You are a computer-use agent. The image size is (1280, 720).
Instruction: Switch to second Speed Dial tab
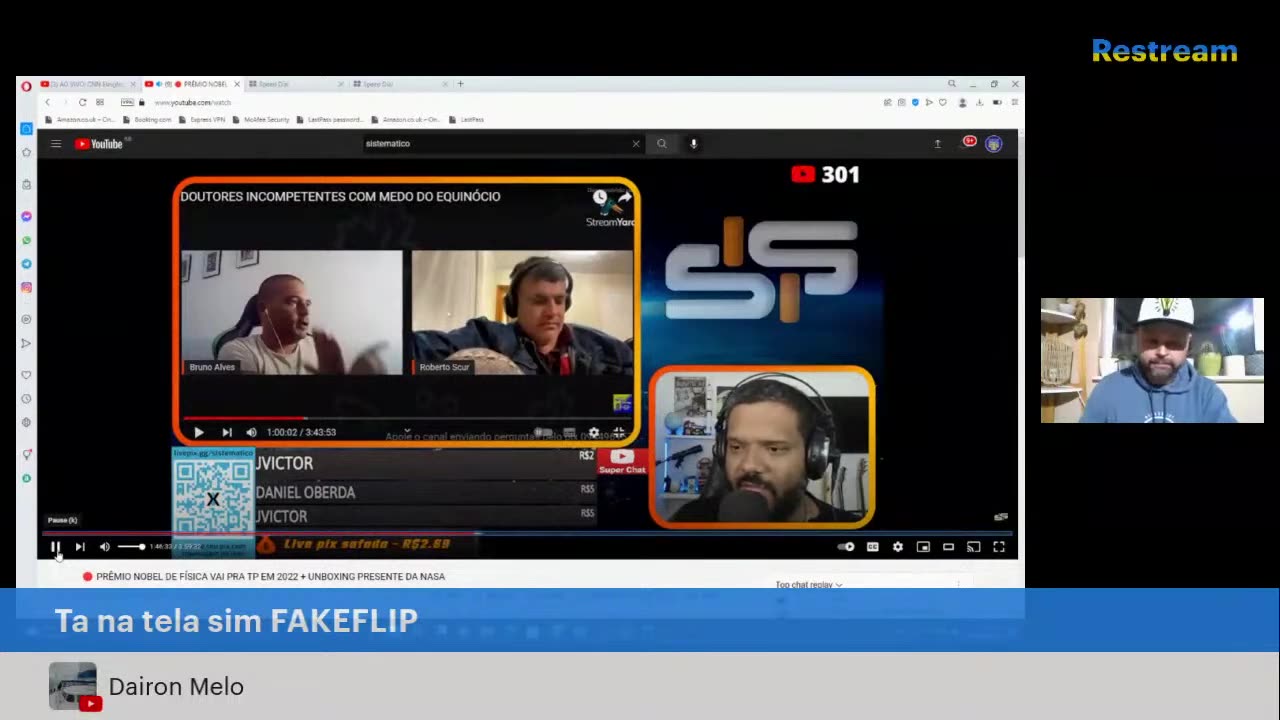(x=400, y=84)
